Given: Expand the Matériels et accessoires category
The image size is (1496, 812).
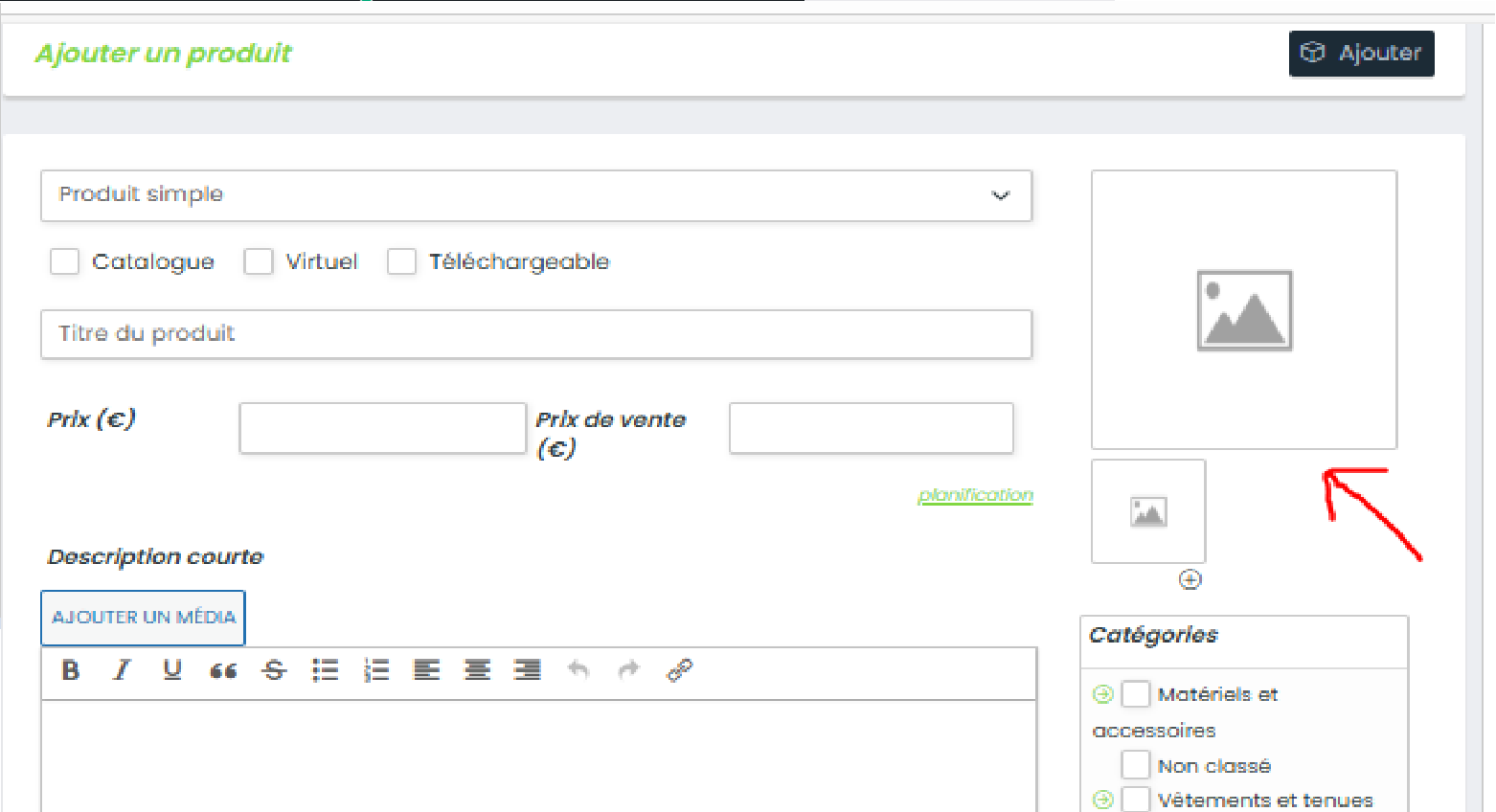Looking at the screenshot, I should (x=1103, y=694).
